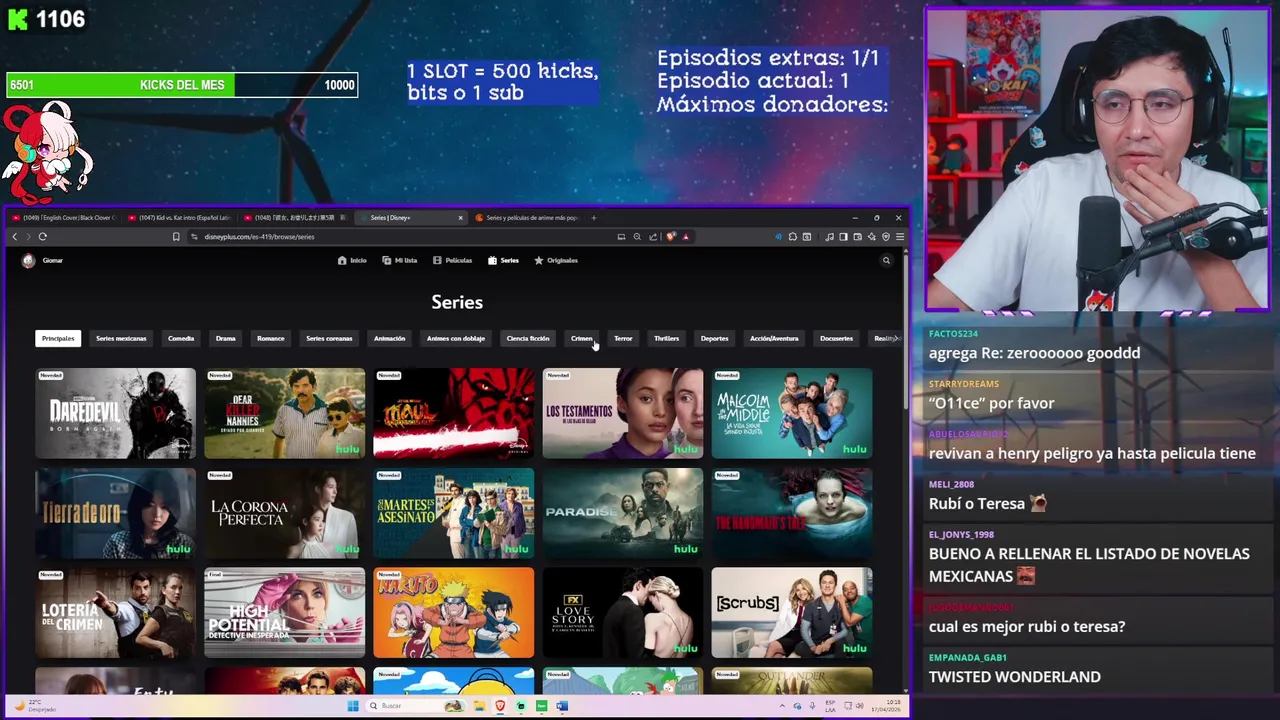This screenshot has width=1280, height=720.
Task: Click the browser back arrow
Action: pyautogui.click(x=15, y=237)
